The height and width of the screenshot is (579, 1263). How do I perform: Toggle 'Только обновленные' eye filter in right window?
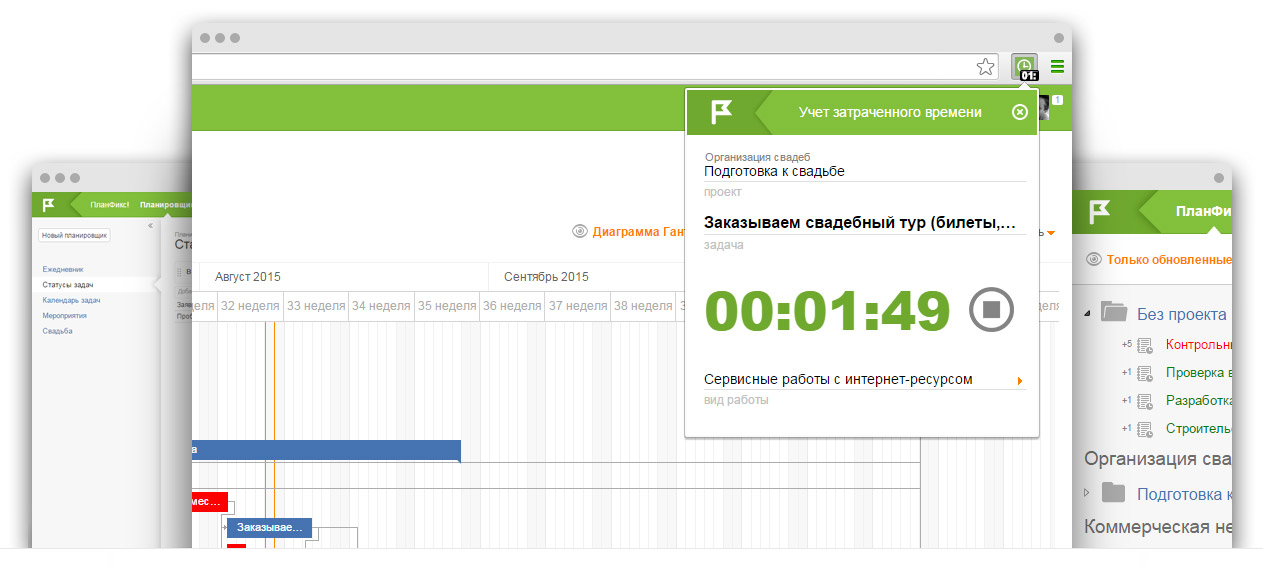[x=1094, y=259]
